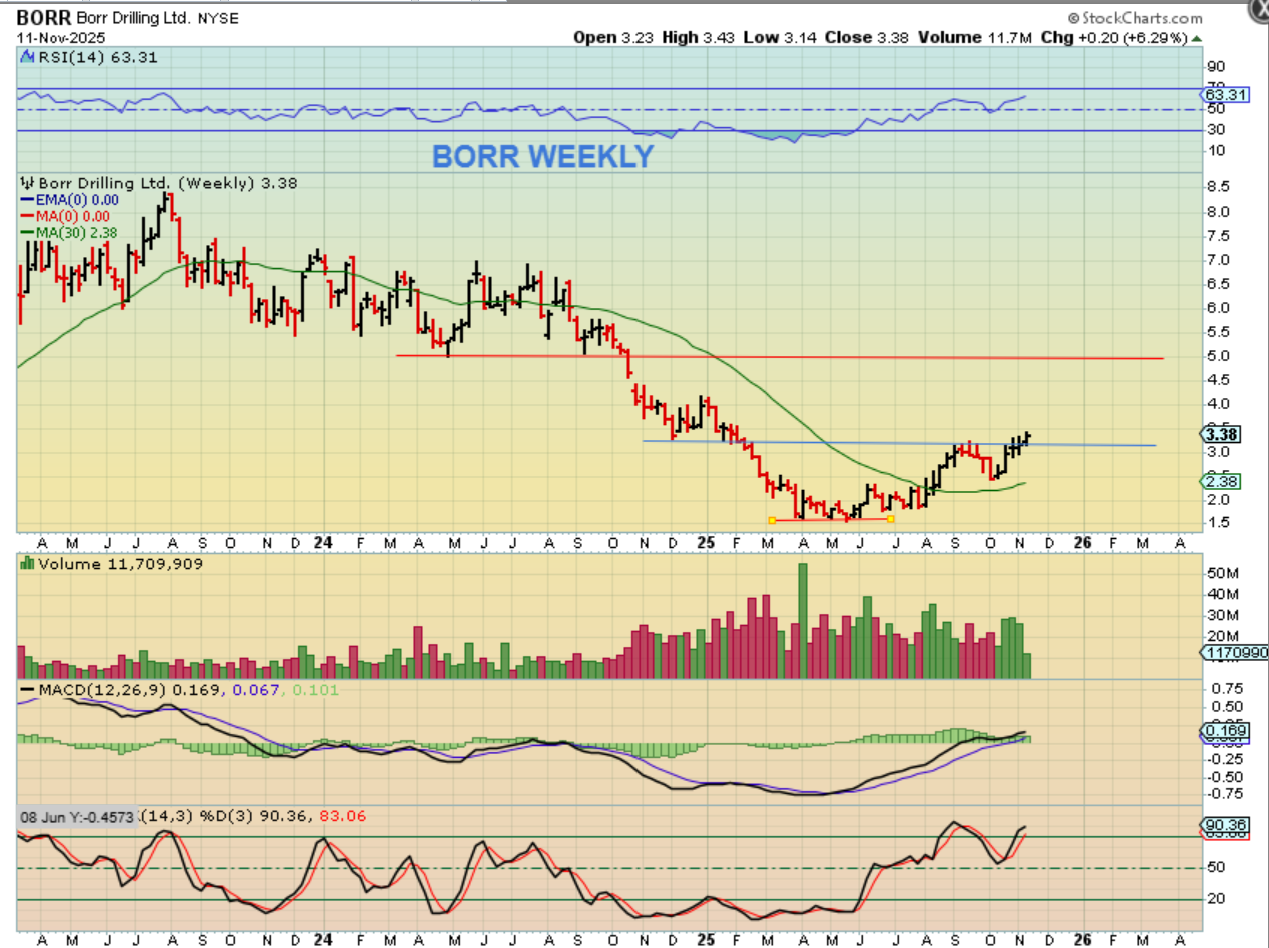Click the '08 Jun Y:-0.4573' crosshair readout
This screenshot has height=948, width=1269.
[x=78, y=817]
